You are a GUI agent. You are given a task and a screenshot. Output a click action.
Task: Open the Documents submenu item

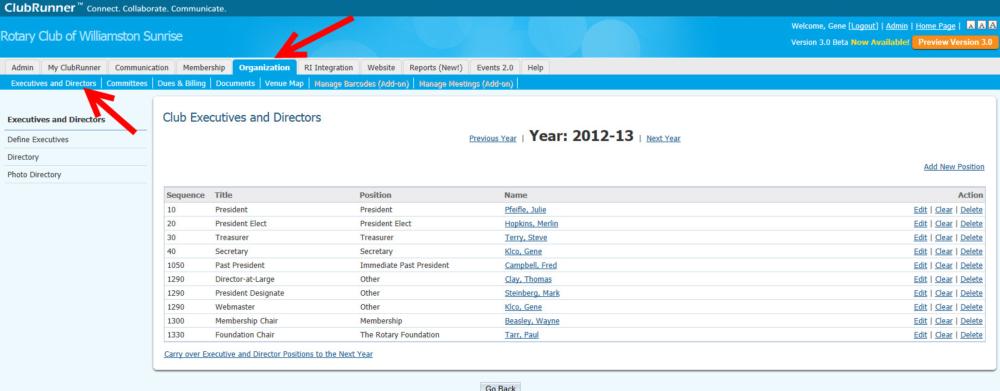pyautogui.click(x=235, y=84)
